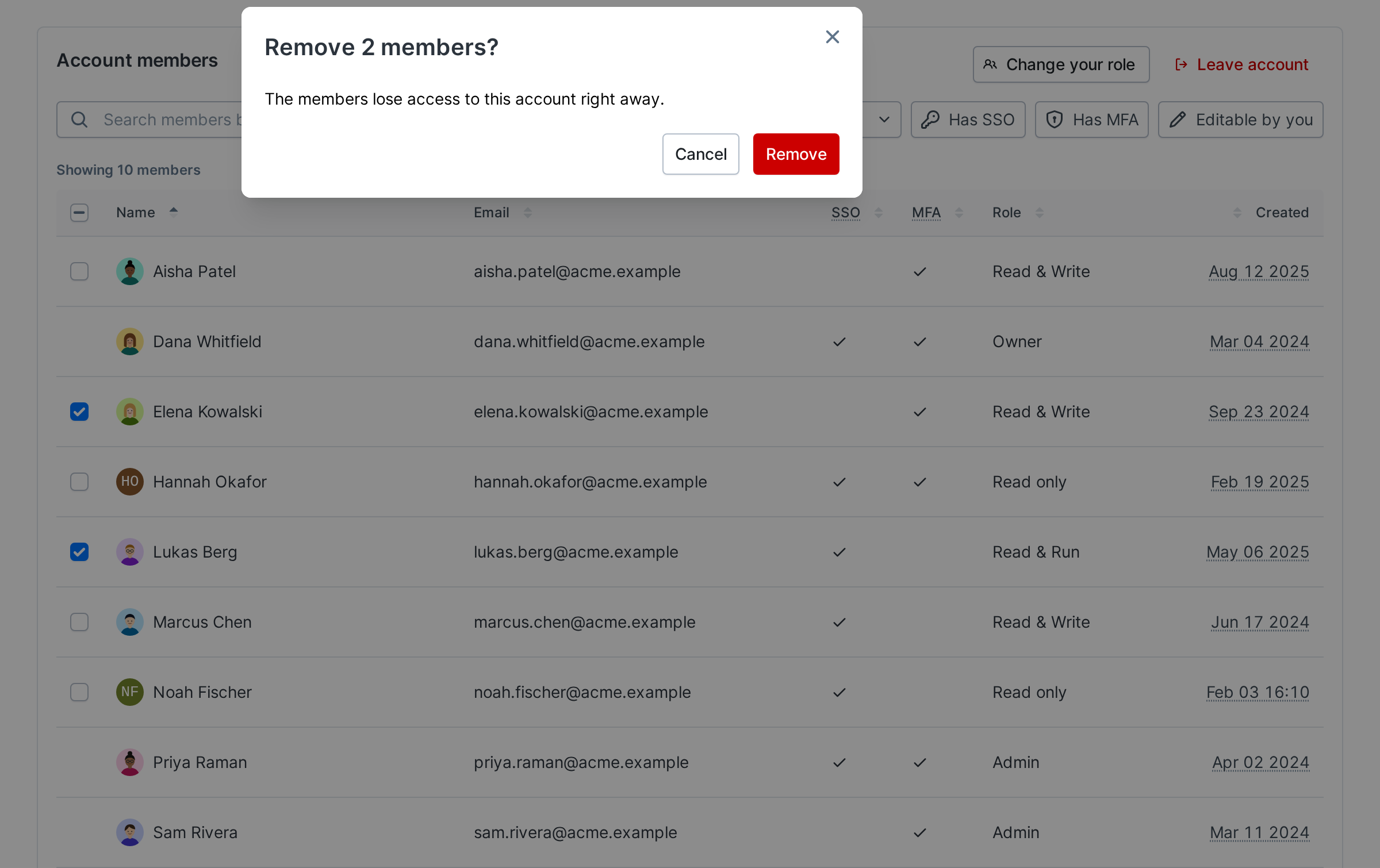The image size is (1380, 868).
Task: Click Priya Raman's avatar
Action: 130,762
